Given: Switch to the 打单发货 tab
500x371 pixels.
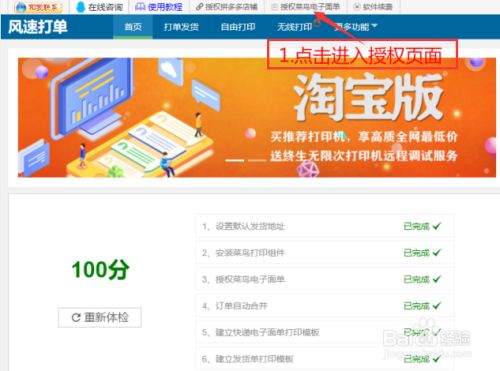Looking at the screenshot, I should point(181,27).
